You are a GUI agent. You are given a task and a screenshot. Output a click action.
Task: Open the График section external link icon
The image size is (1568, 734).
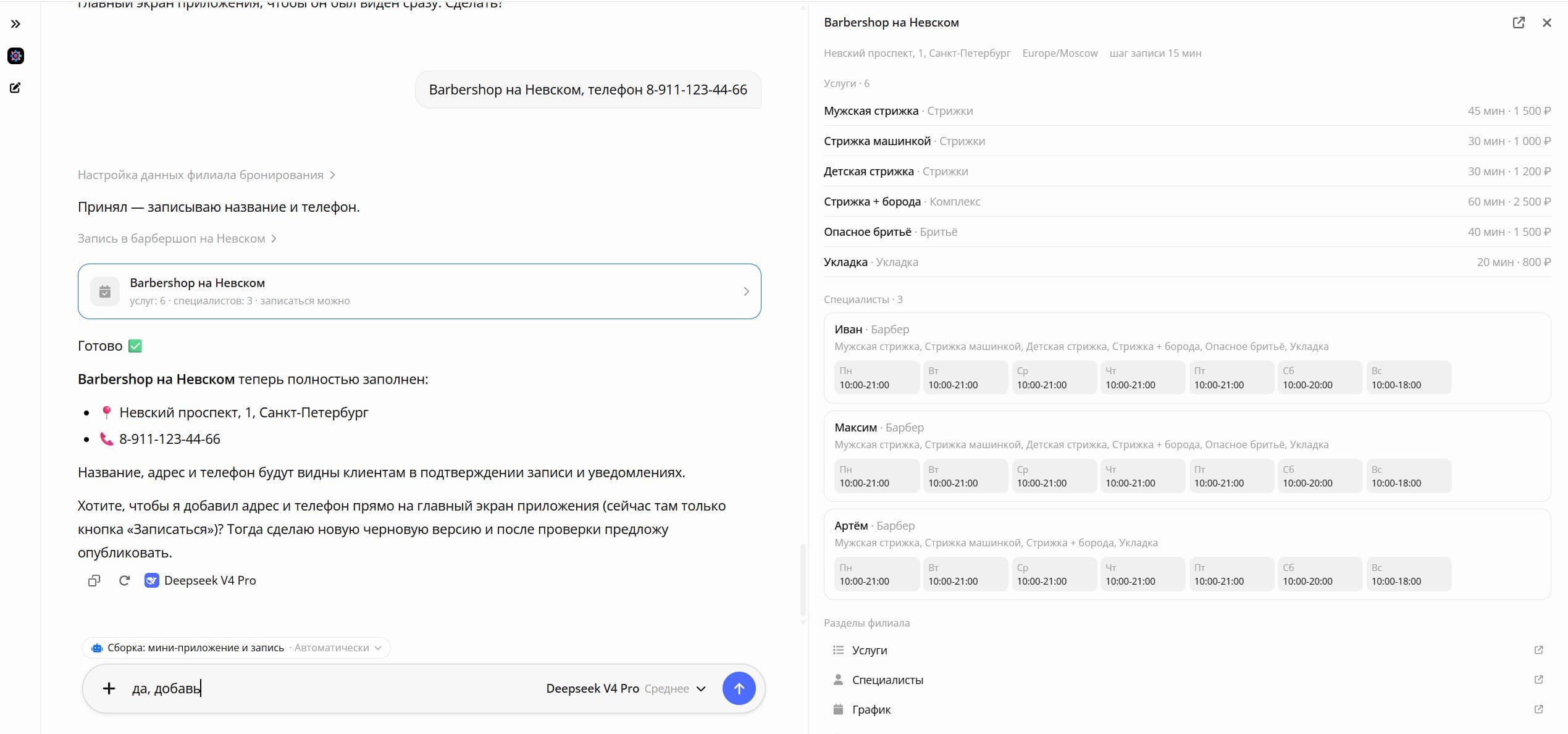(1538, 709)
